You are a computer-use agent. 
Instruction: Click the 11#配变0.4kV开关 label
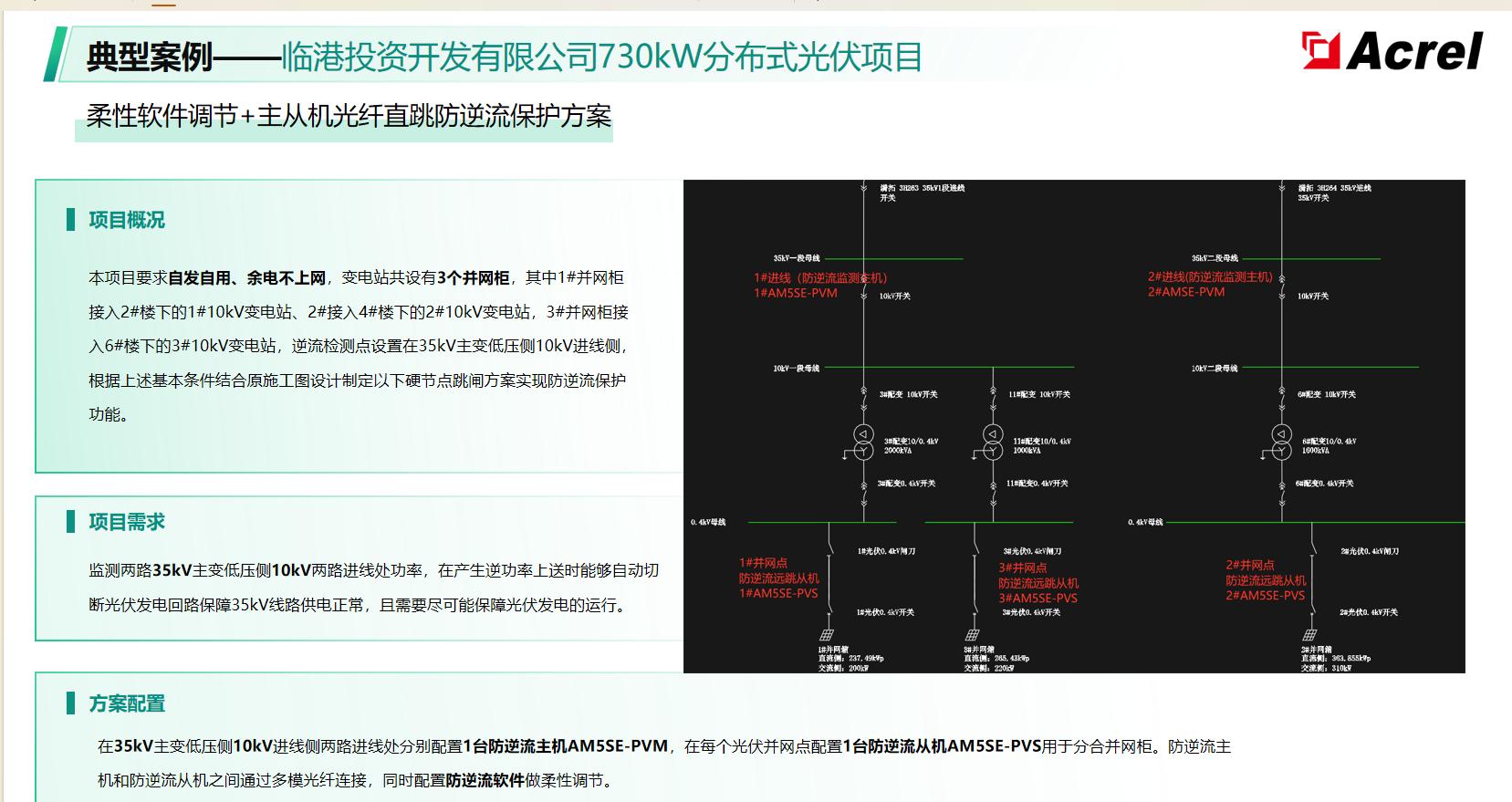coord(1038,484)
